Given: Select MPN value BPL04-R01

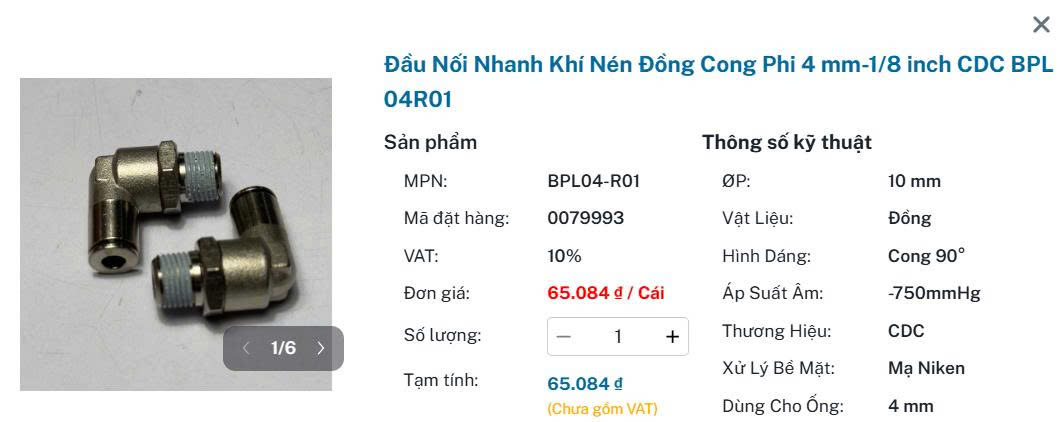Looking at the screenshot, I should [x=593, y=181].
